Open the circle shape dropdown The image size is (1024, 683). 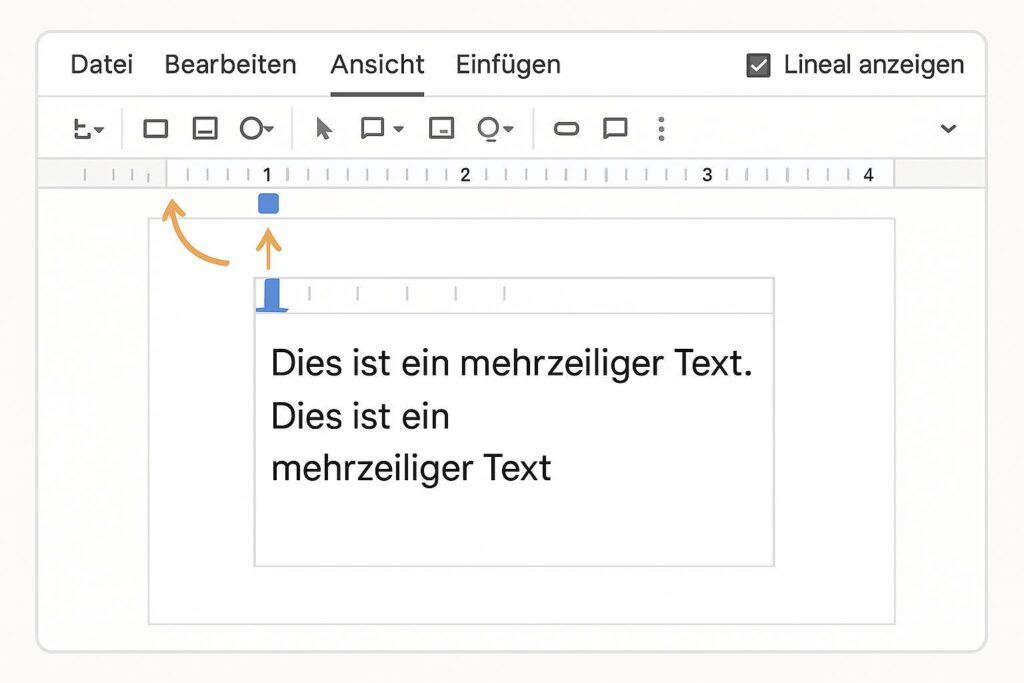click(256, 129)
